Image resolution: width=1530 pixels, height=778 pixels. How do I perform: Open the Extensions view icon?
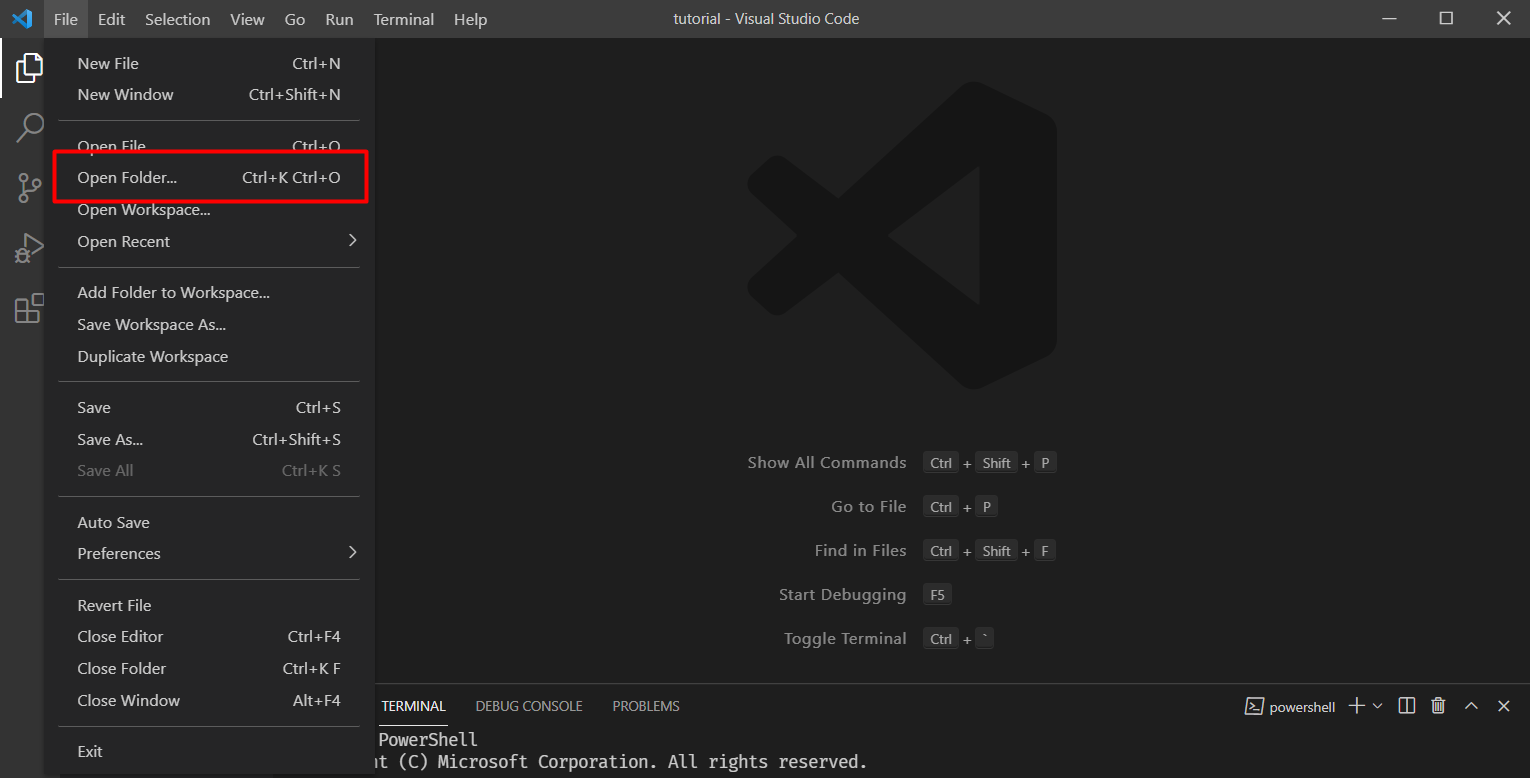coord(29,308)
